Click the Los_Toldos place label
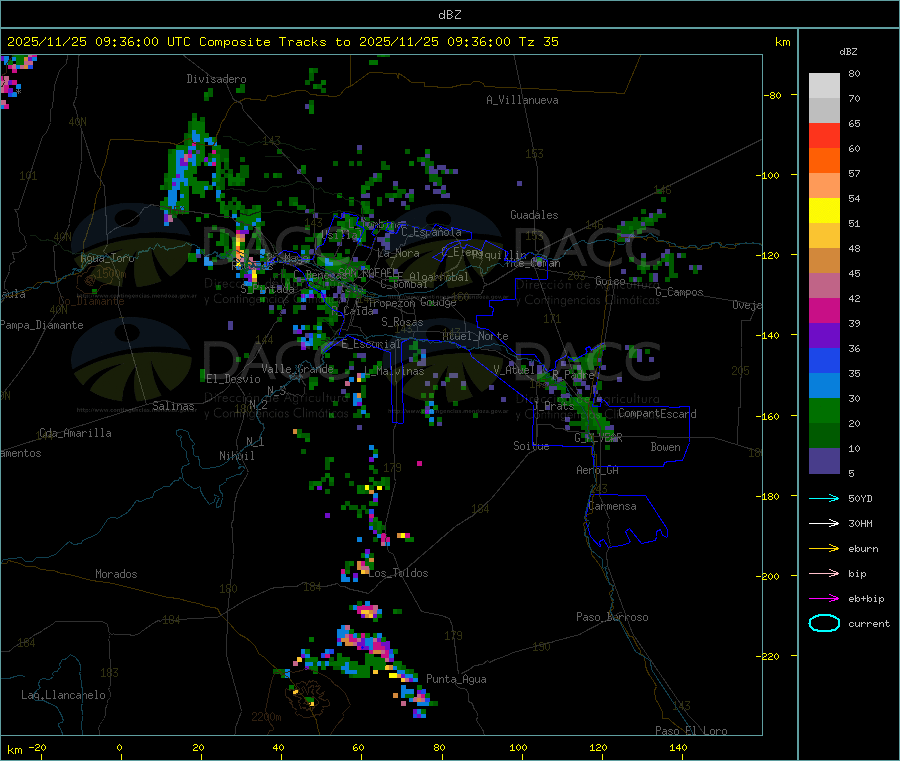The width and height of the screenshot is (900, 761). click(398, 573)
